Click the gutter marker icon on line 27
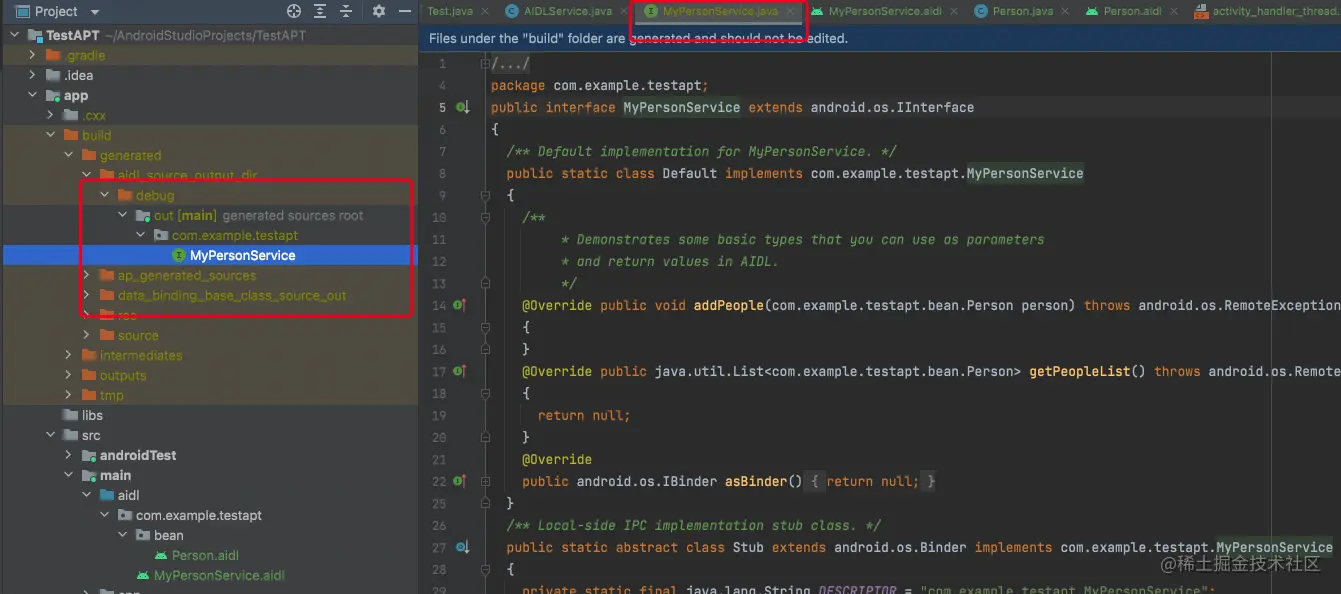The height and width of the screenshot is (594, 1341). point(462,547)
